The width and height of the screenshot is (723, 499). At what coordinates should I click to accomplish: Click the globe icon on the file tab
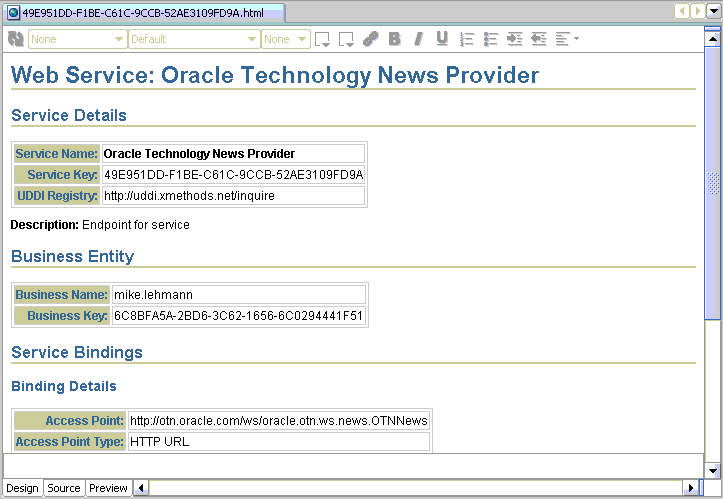[x=13, y=13]
